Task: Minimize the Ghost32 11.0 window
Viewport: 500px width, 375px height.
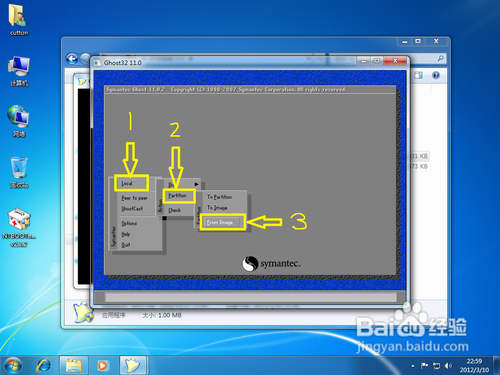Action: point(364,61)
